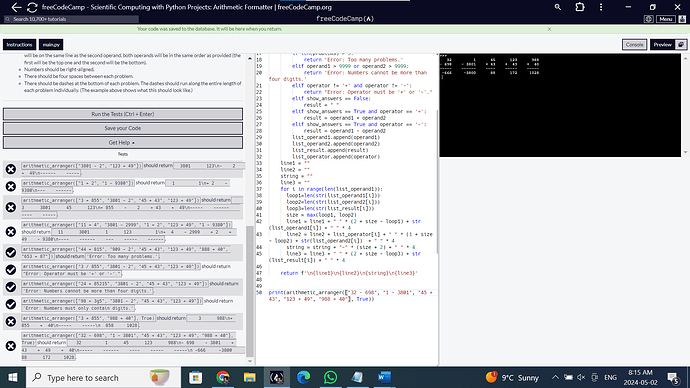Click failed icon for the last "32 - 698" test
Screen dimensions: 690x388
(11, 346)
